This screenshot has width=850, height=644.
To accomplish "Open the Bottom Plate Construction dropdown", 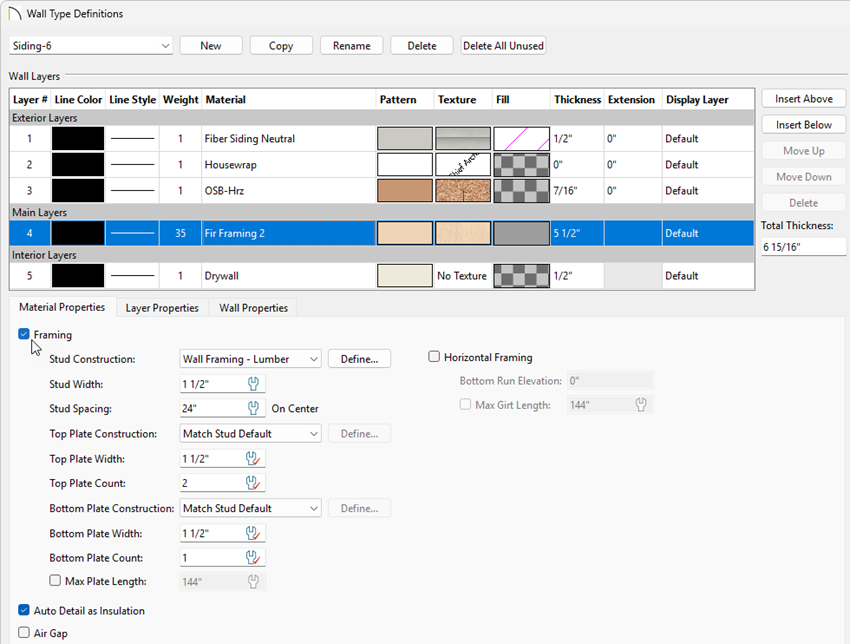I will (x=250, y=508).
